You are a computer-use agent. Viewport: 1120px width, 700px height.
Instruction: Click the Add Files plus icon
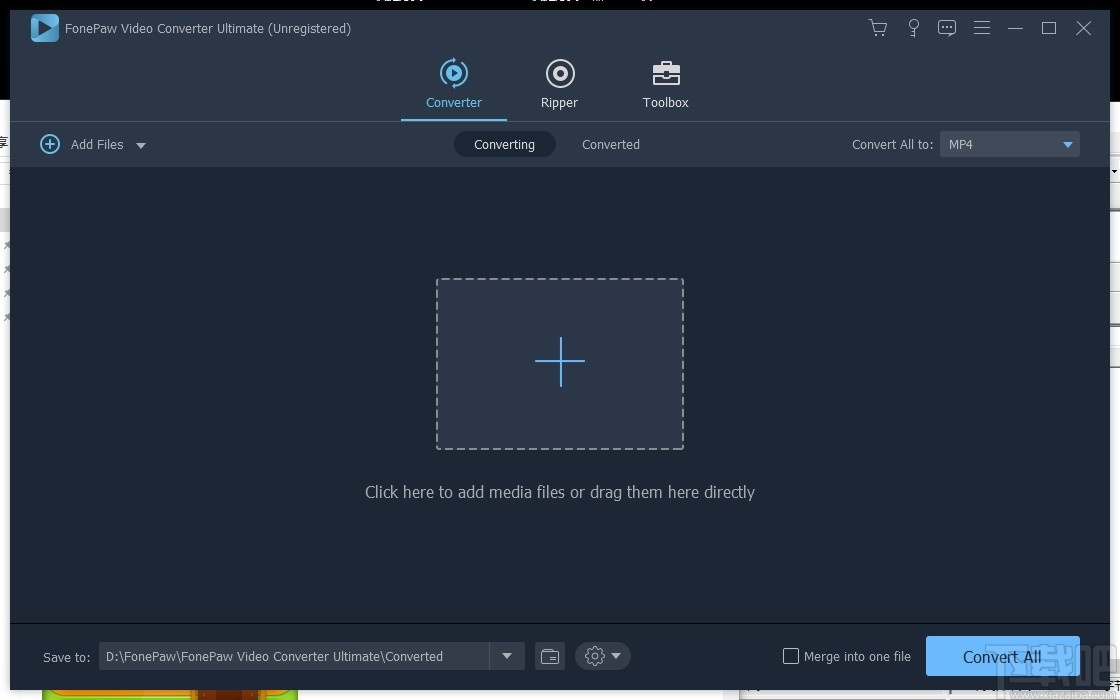50,144
